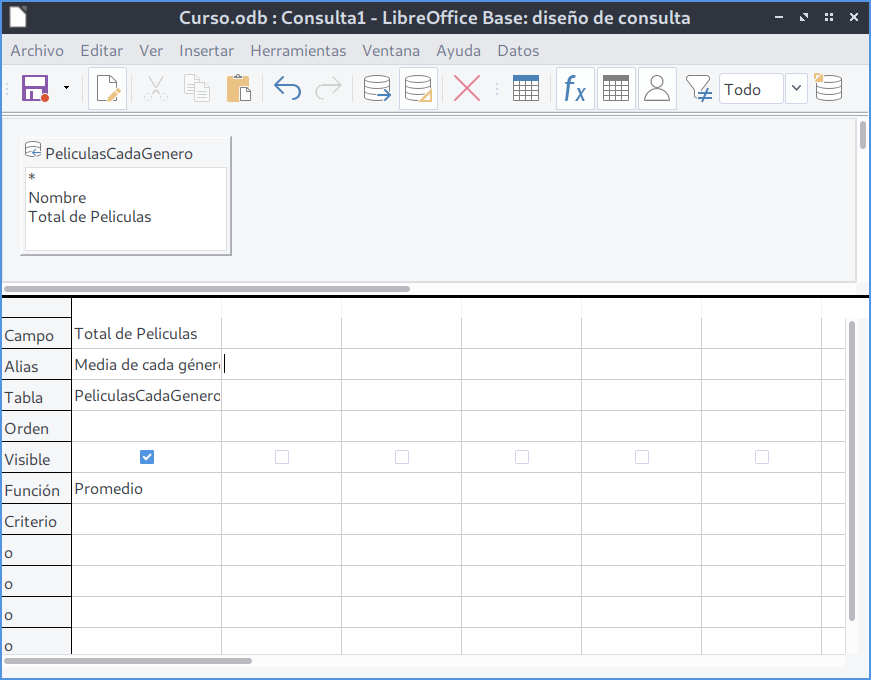Screen dimensions: 871x680
Task: Click Función cell in second column
Action: (x=282, y=489)
